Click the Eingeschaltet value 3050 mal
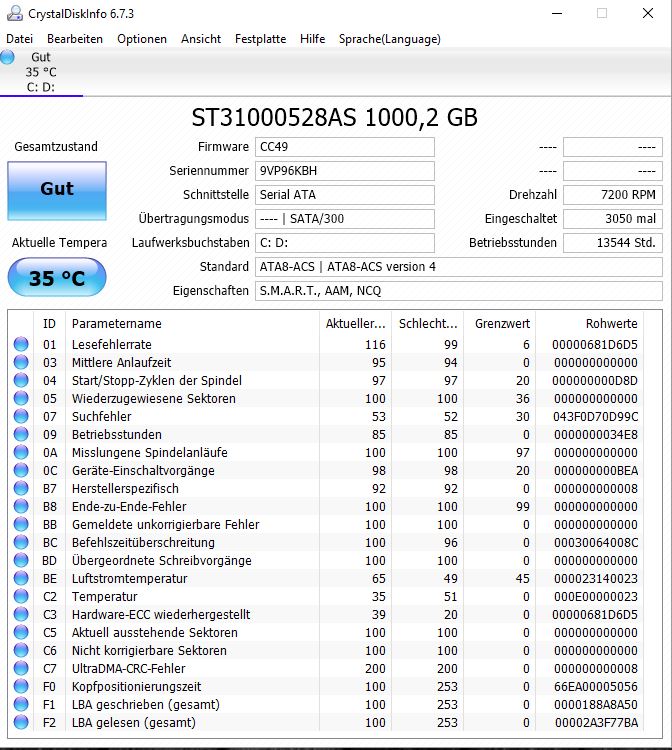 (x=613, y=219)
